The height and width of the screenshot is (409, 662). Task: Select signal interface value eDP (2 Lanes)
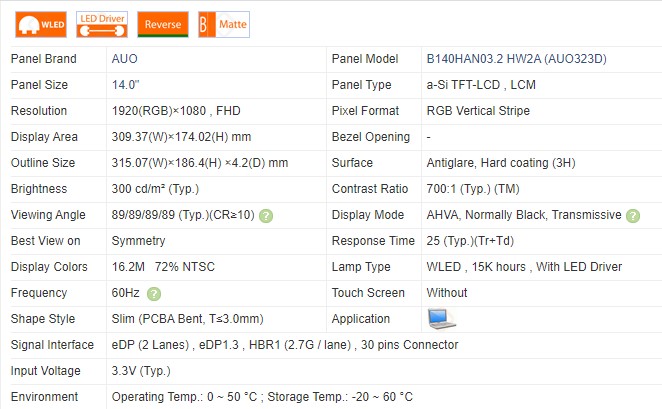(x=150, y=345)
